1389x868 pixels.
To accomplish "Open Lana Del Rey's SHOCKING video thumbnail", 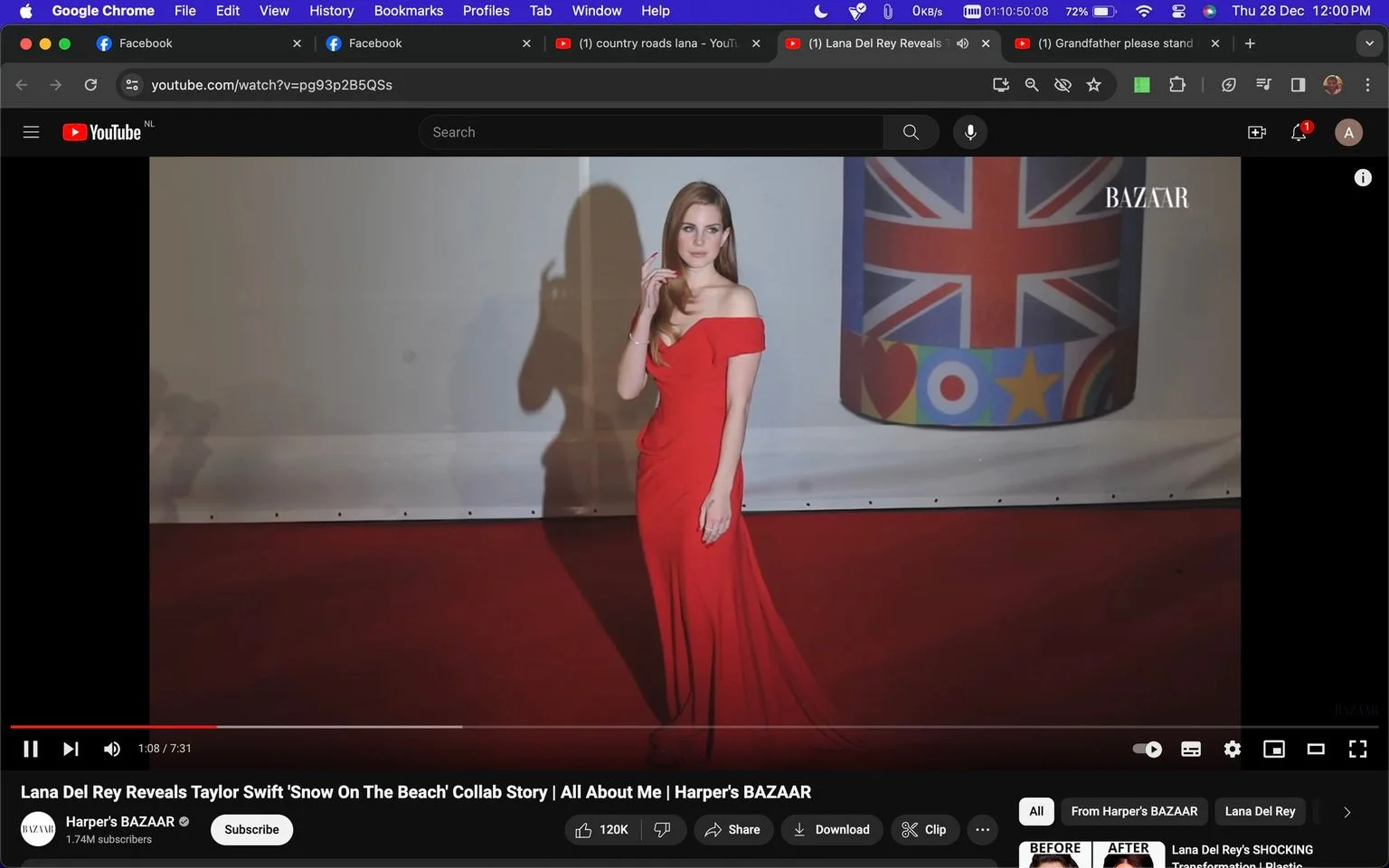I will pos(1091,854).
